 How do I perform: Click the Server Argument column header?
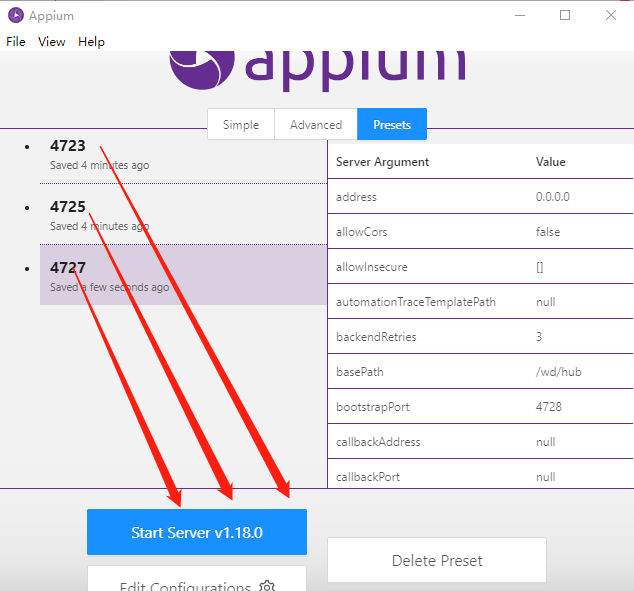[382, 162]
